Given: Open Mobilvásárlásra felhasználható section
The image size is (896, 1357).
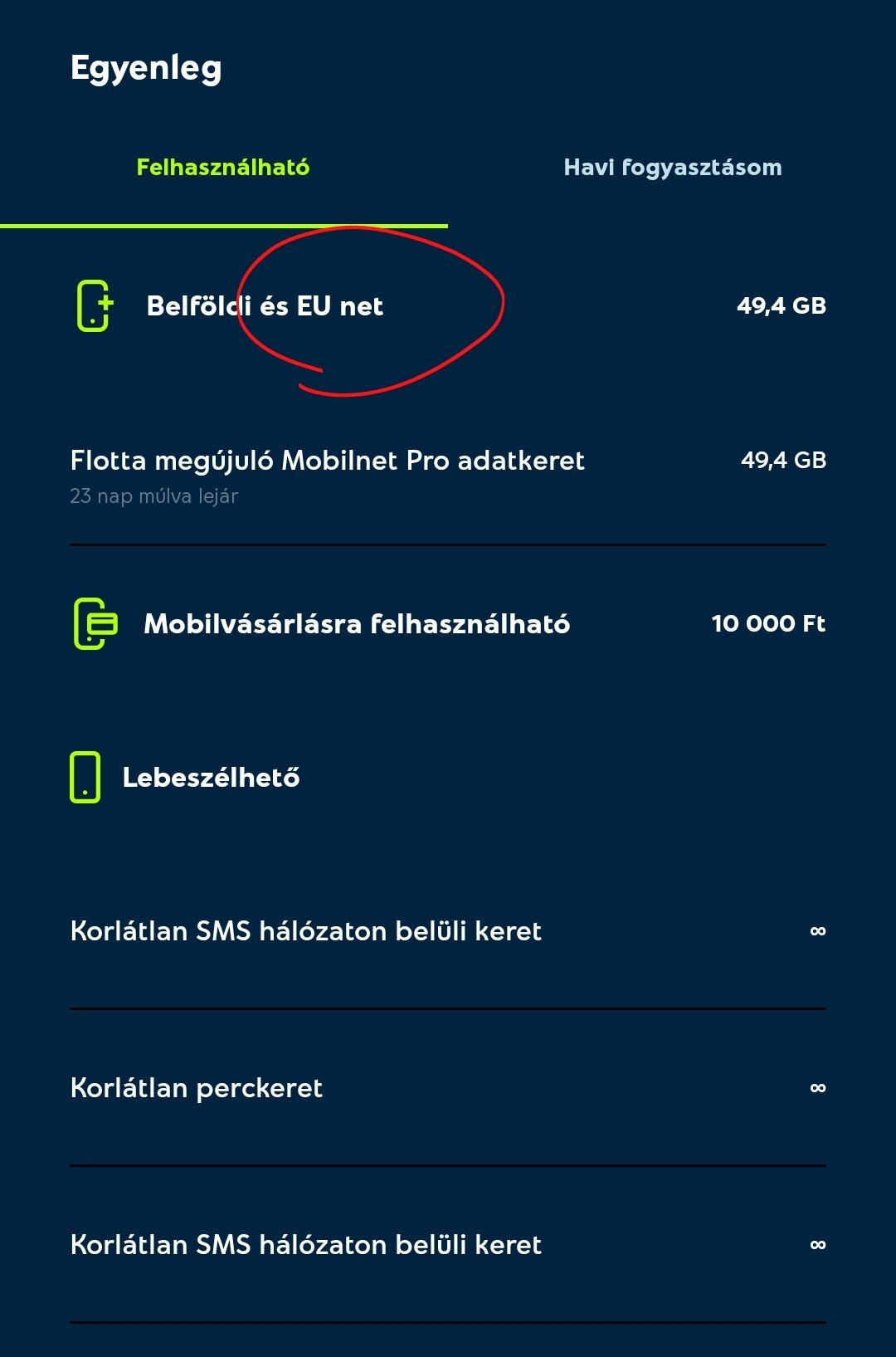Looking at the screenshot, I should point(357,624).
